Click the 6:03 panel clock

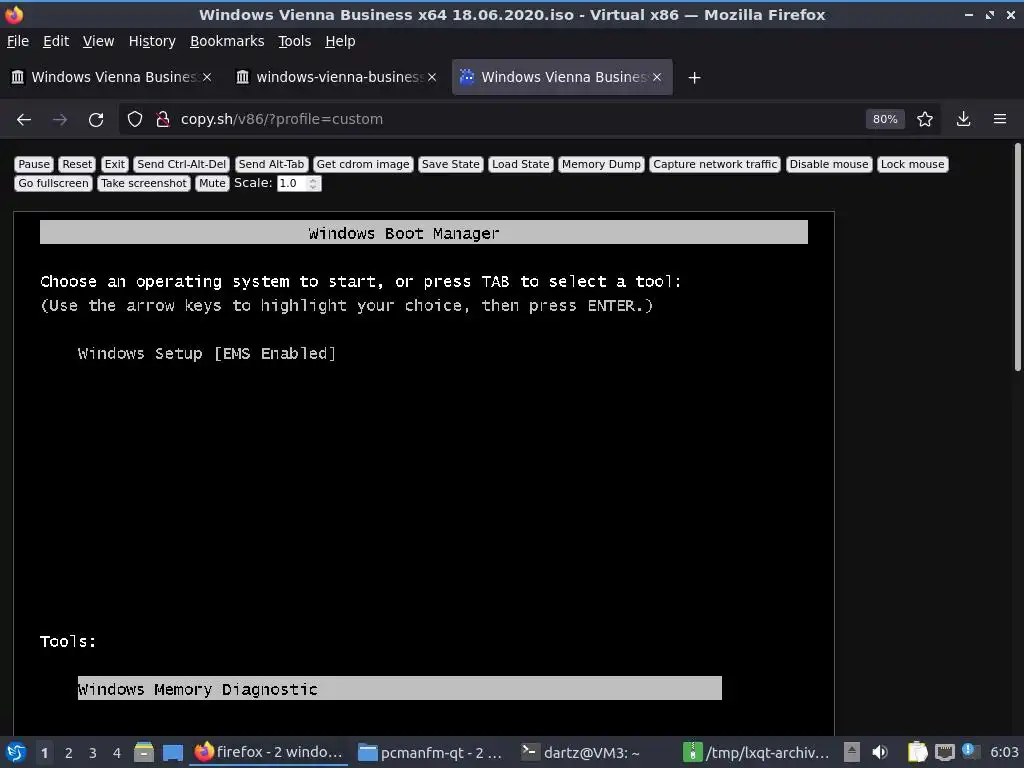pos(1004,753)
